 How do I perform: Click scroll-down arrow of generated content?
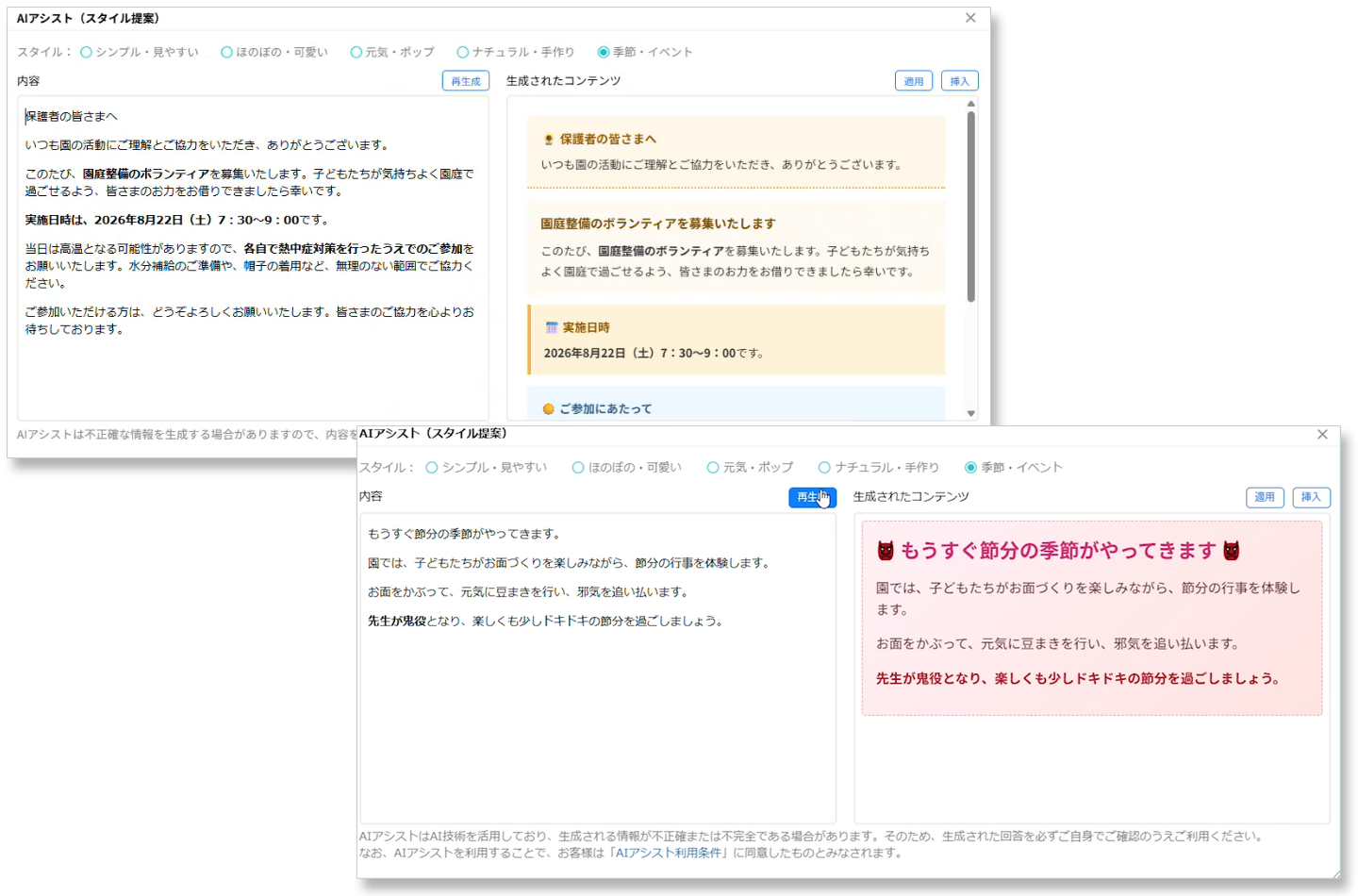[x=970, y=413]
